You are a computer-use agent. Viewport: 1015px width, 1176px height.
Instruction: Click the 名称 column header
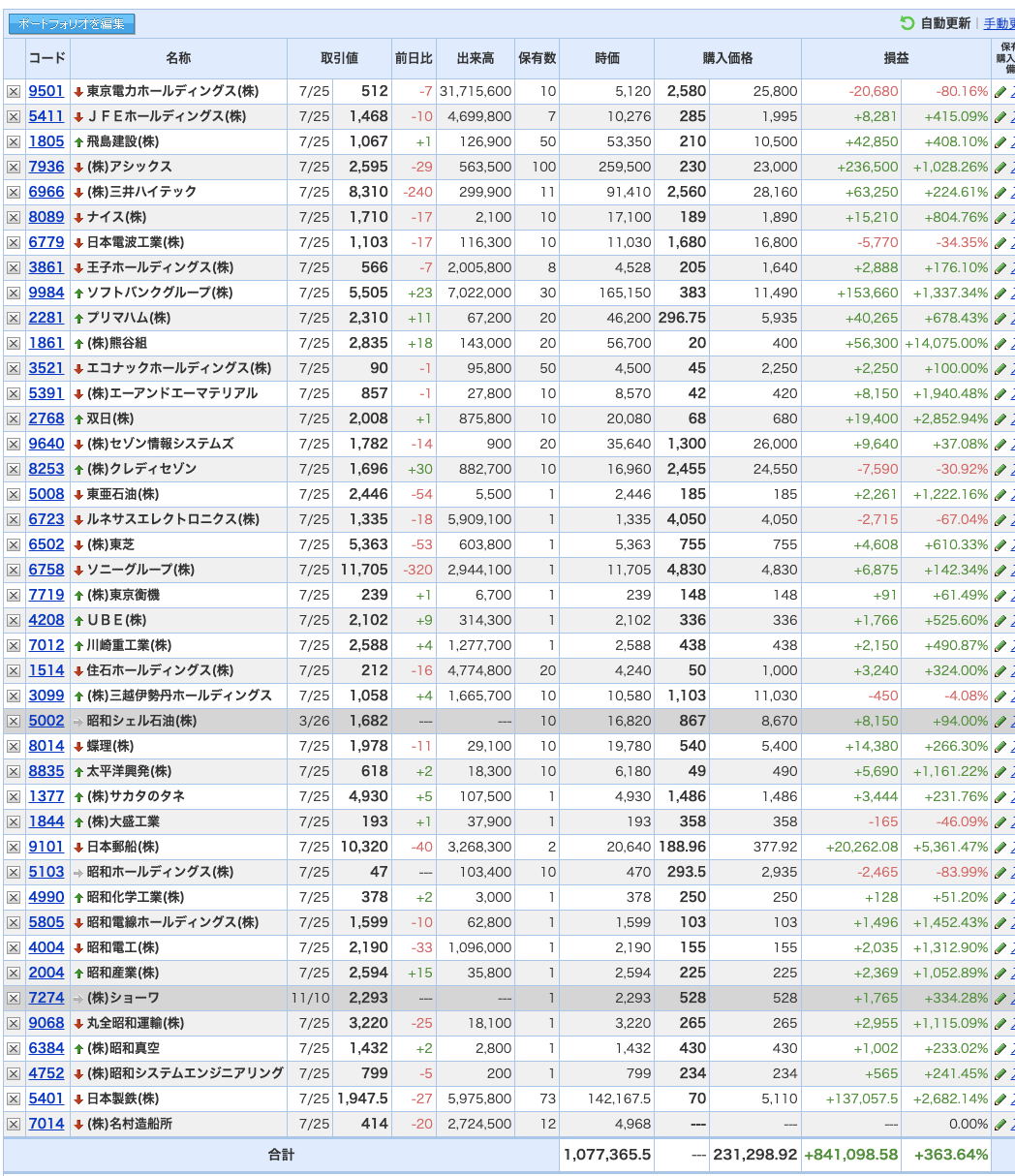click(x=178, y=58)
